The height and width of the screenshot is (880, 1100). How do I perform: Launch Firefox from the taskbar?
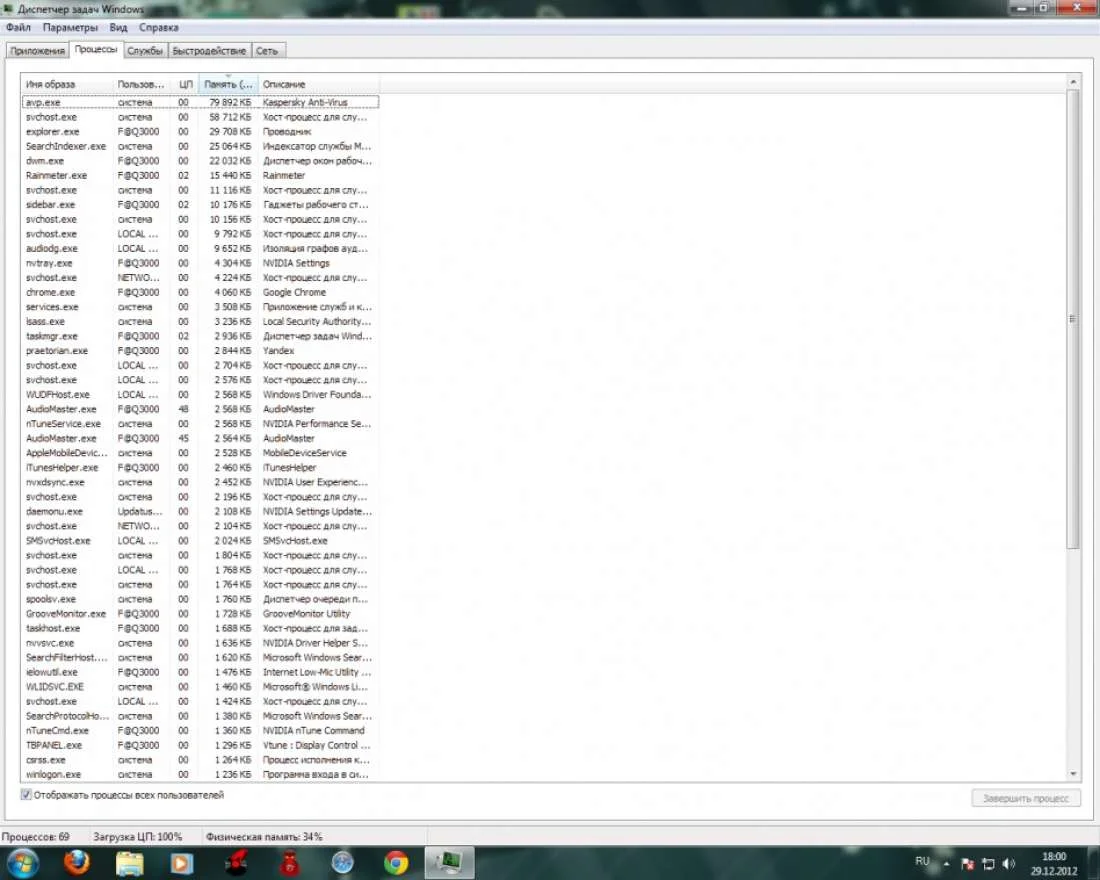(x=76, y=862)
